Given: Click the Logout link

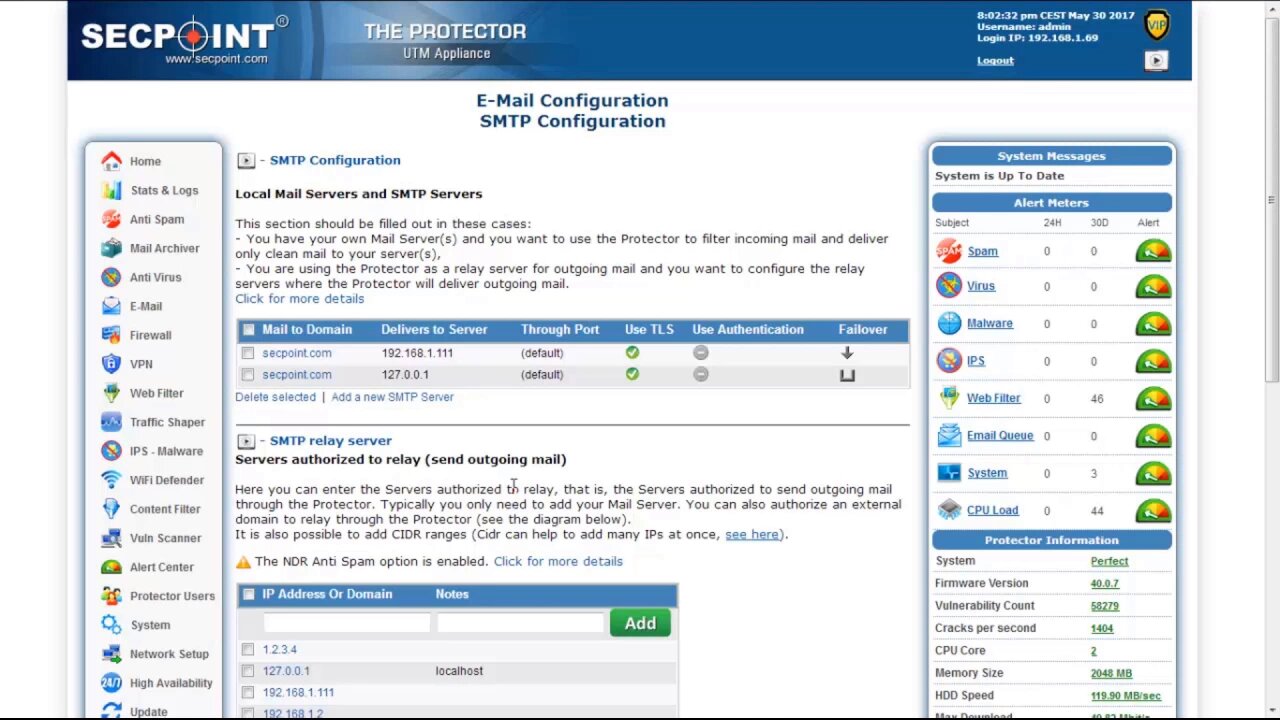Looking at the screenshot, I should [x=995, y=60].
